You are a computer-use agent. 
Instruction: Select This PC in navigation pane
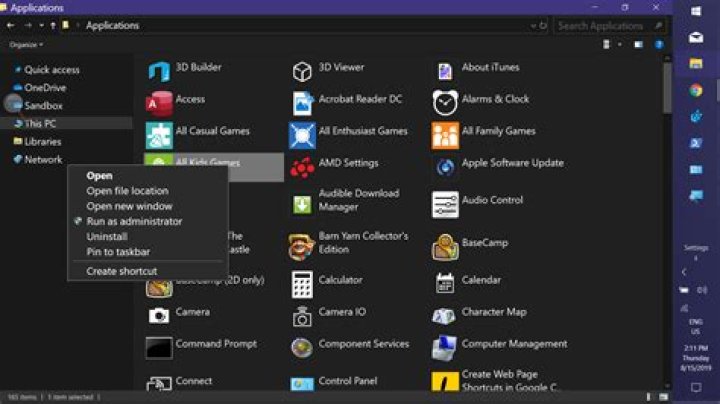coord(40,123)
